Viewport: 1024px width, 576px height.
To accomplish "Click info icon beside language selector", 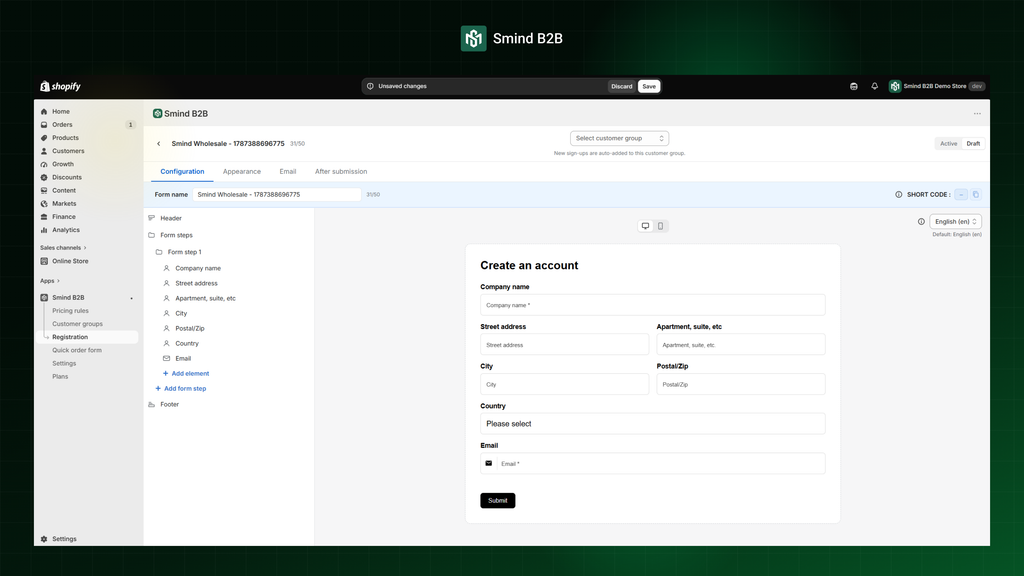I will point(921,222).
